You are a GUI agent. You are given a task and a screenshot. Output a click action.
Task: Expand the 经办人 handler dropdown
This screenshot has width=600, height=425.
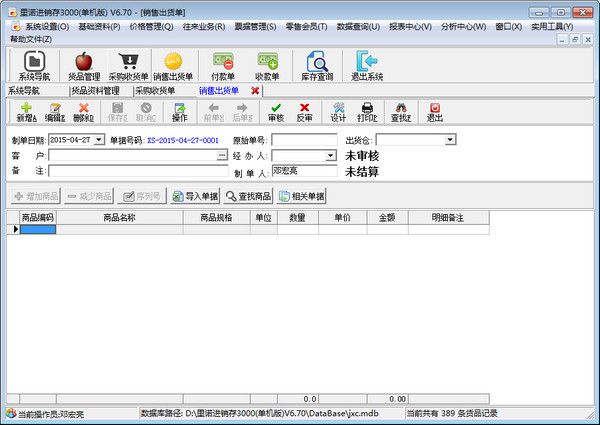[x=331, y=156]
